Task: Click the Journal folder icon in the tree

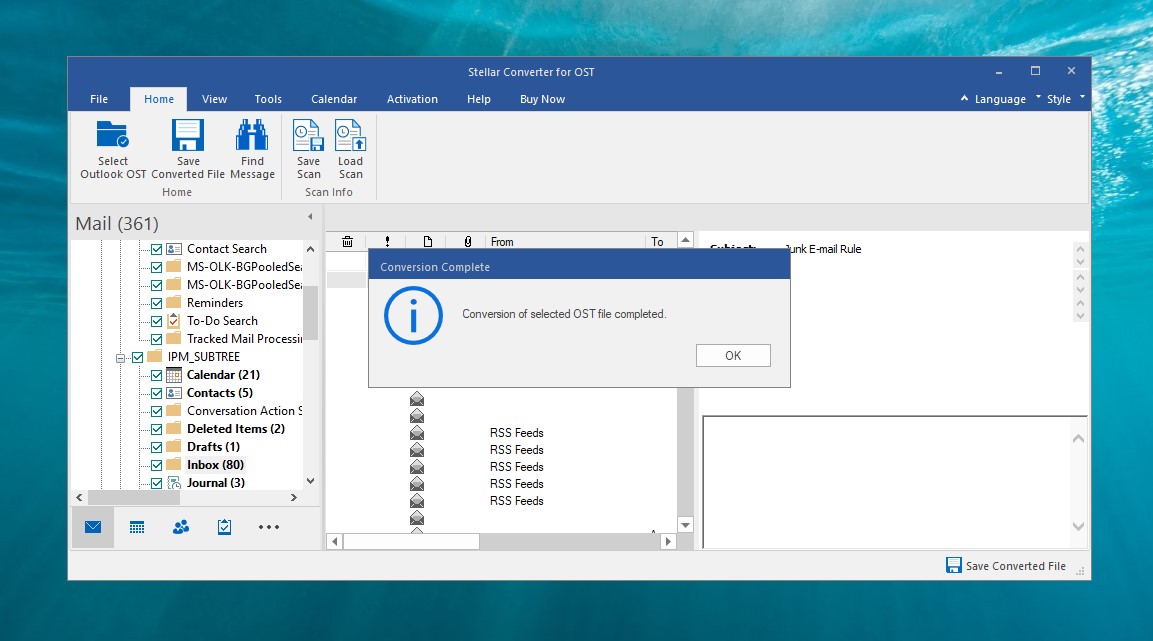Action: 174,483
